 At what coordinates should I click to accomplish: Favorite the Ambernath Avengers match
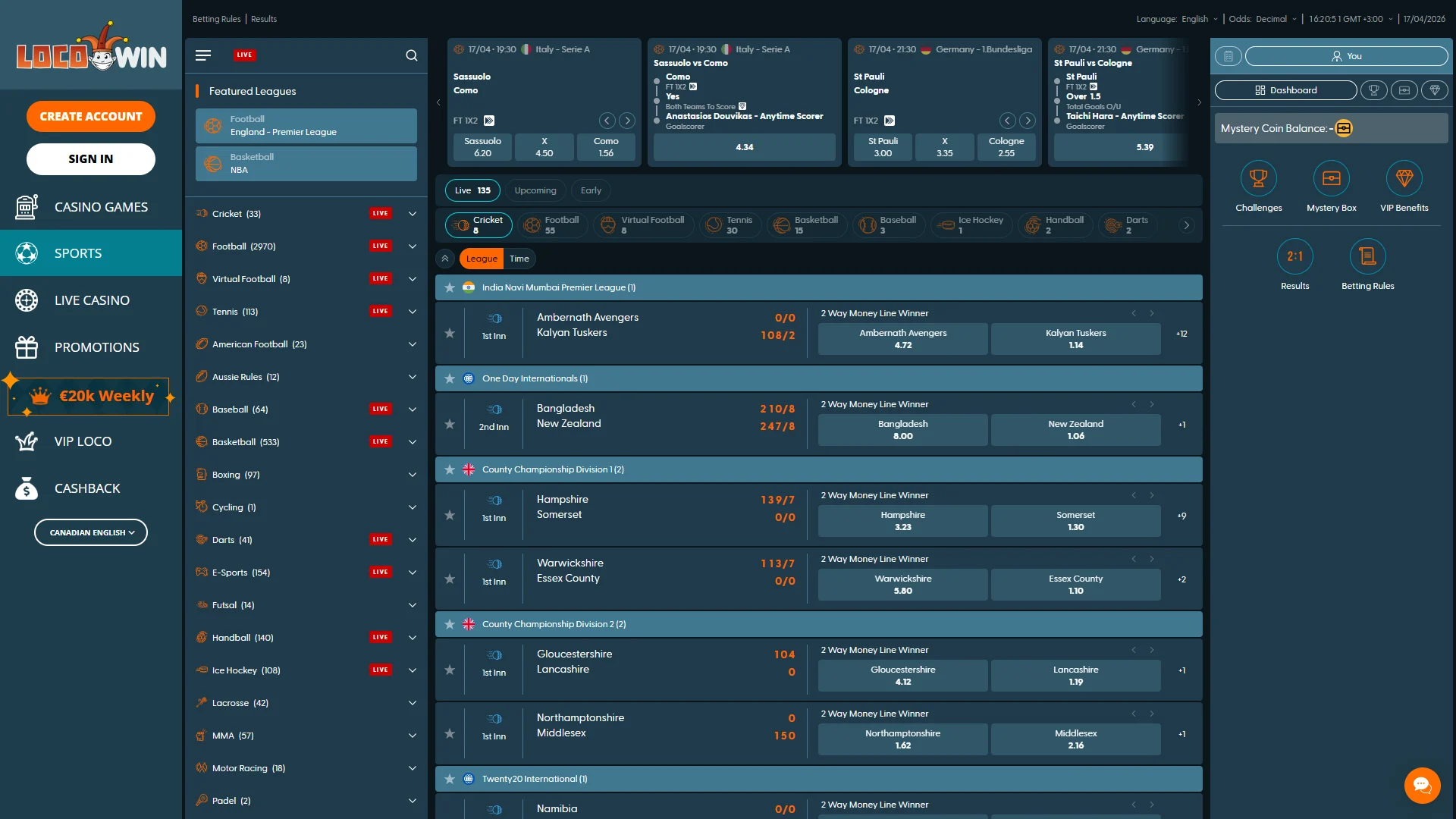pos(450,333)
